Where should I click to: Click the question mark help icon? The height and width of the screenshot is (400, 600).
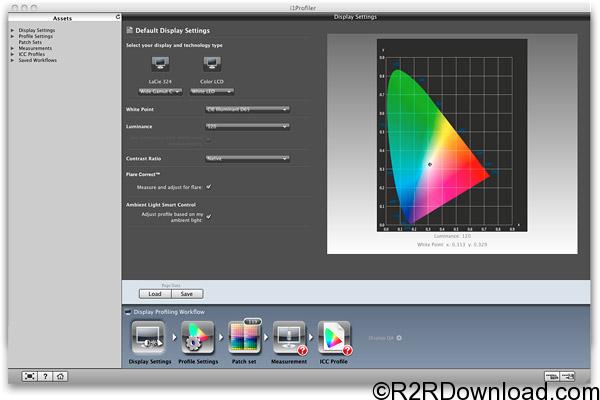pyautogui.click(x=45, y=376)
